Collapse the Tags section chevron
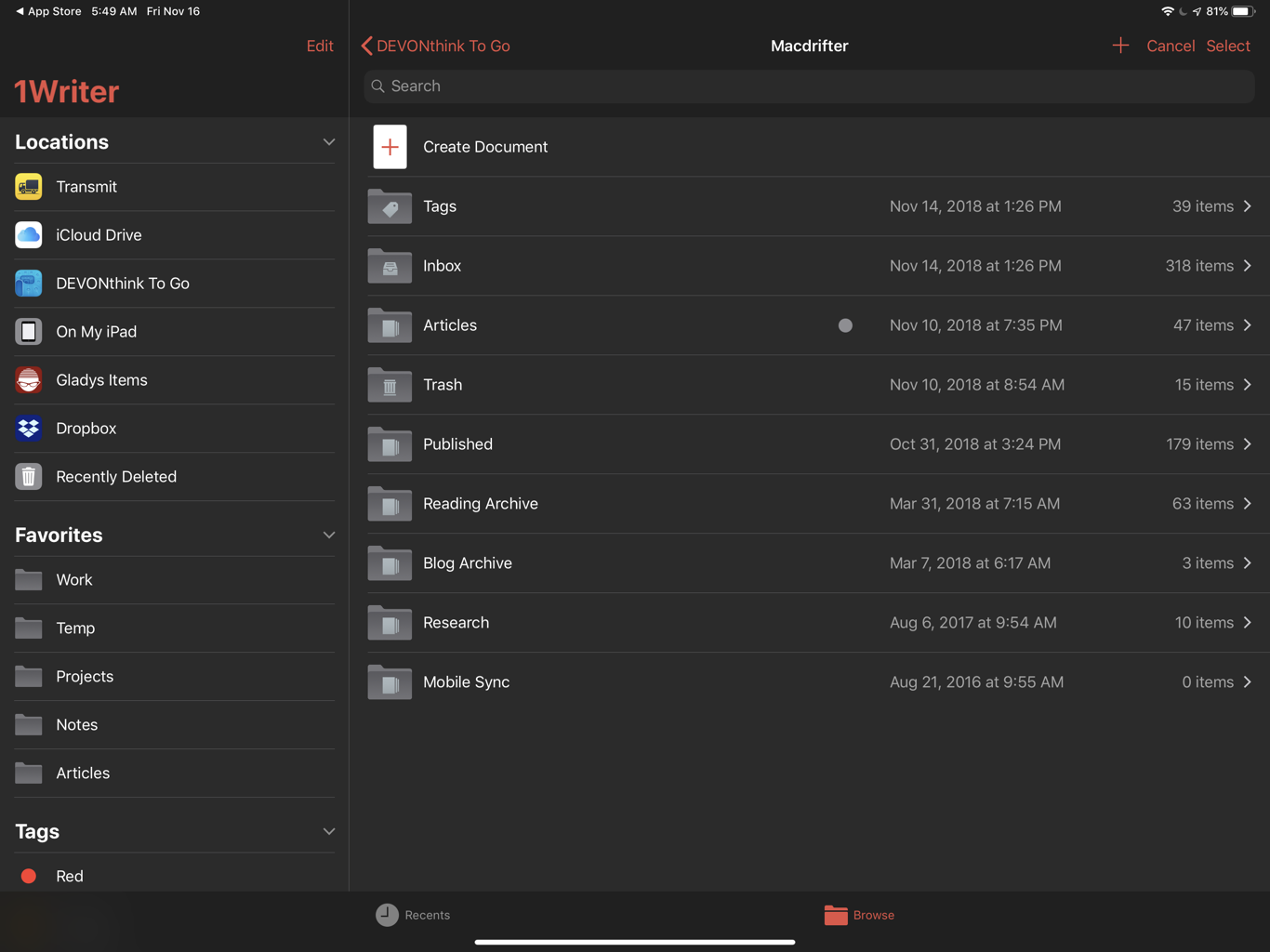The image size is (1270, 952). point(328,832)
